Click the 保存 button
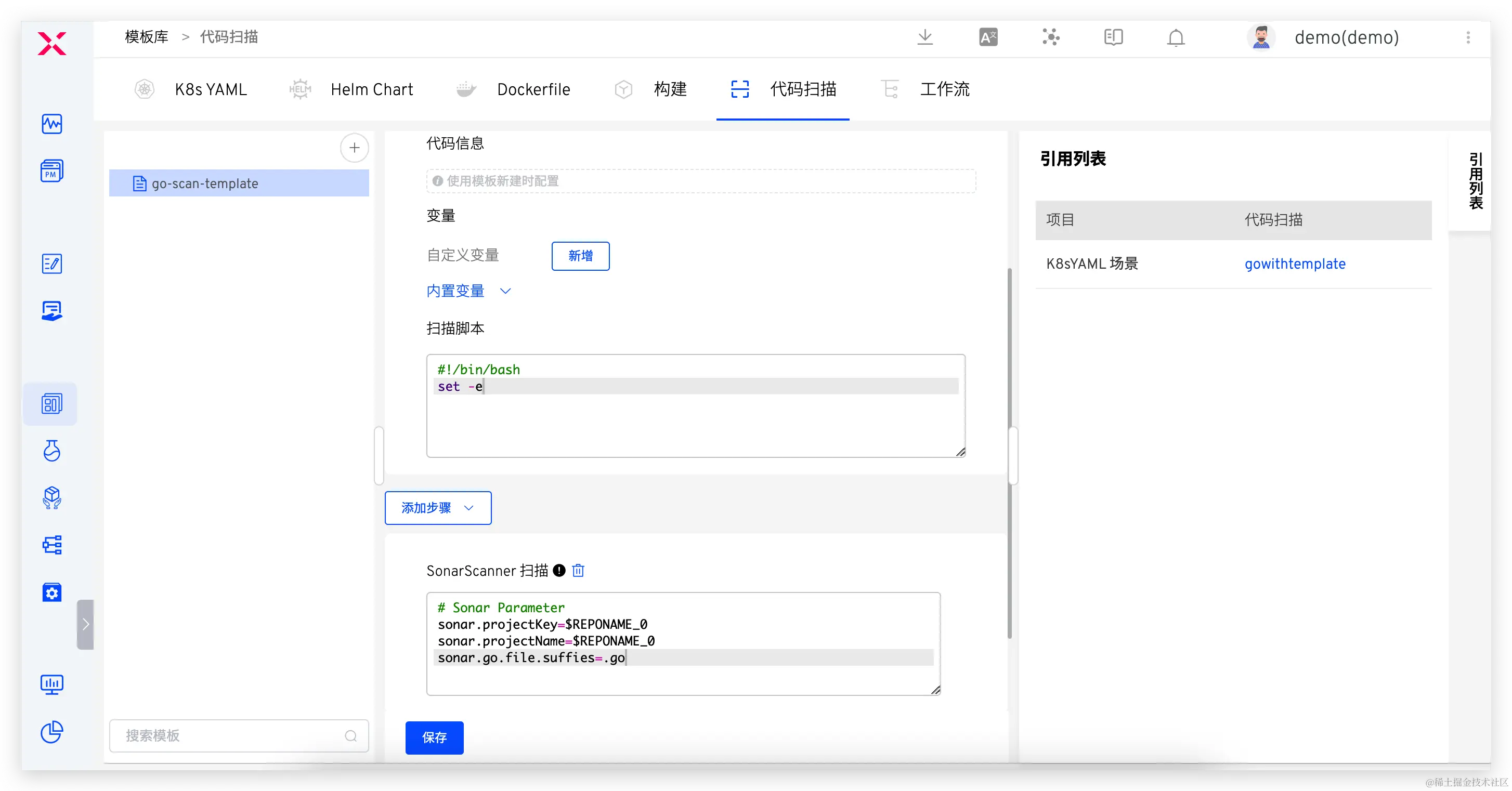Screen dimensions: 1512x791 434,737
